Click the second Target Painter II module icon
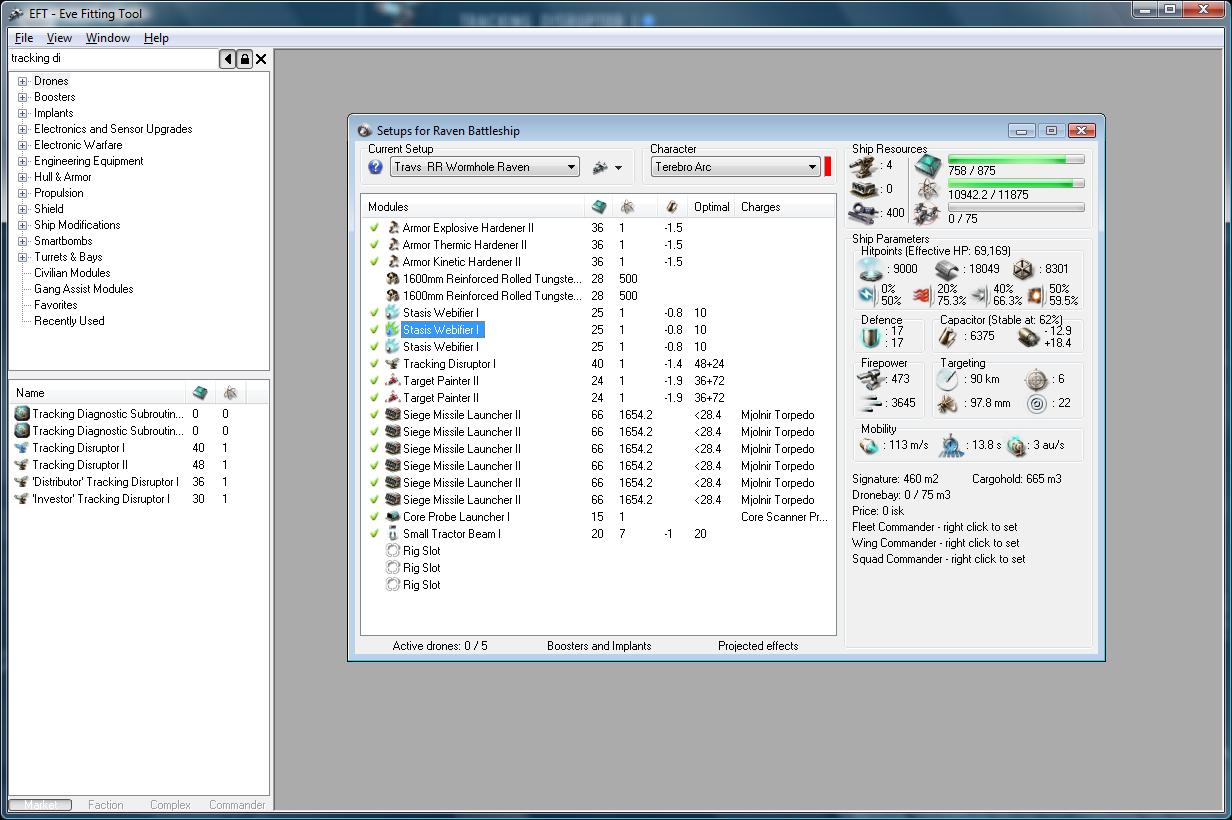Screen dimensions: 1232x820 pos(393,398)
